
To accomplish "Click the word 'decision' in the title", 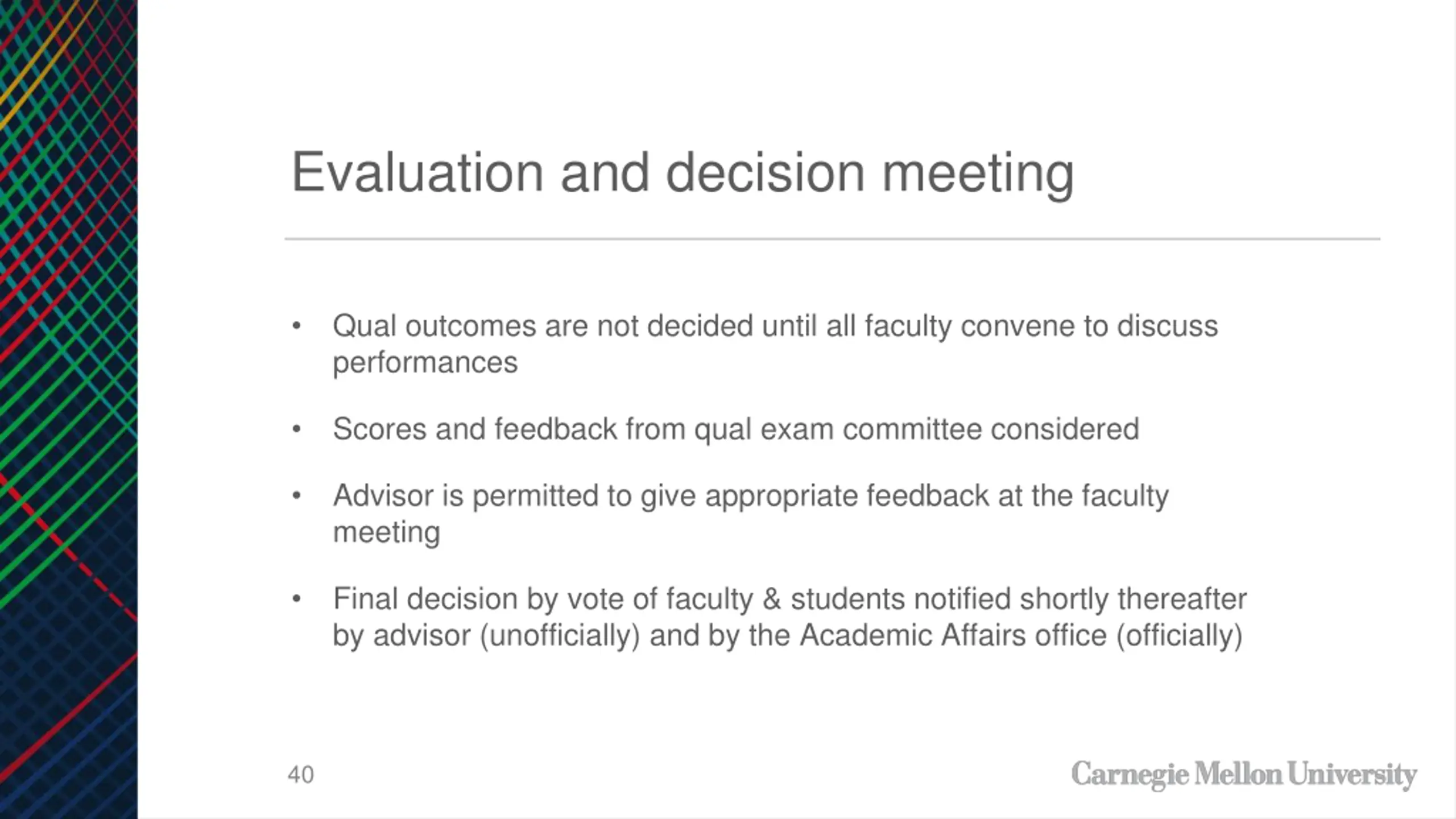I will click(766, 172).
